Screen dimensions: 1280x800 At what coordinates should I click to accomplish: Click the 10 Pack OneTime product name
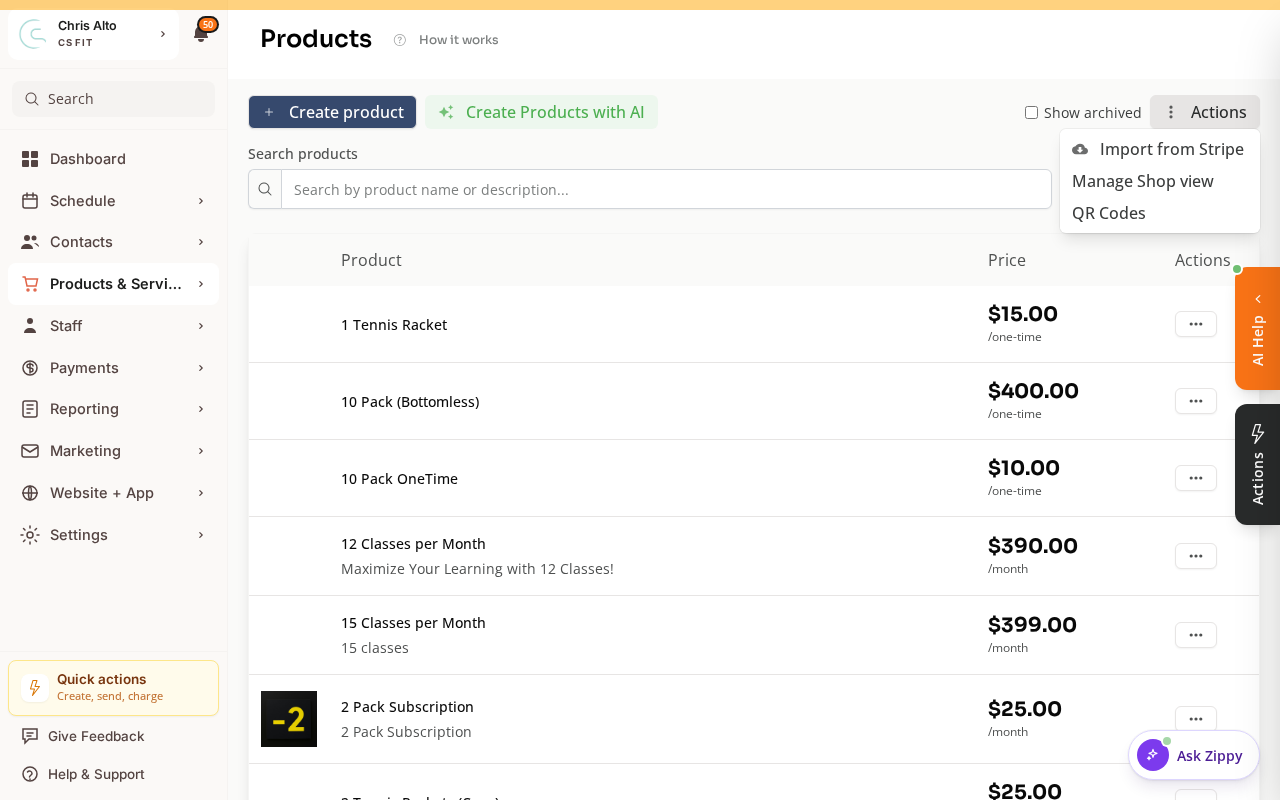click(x=399, y=479)
